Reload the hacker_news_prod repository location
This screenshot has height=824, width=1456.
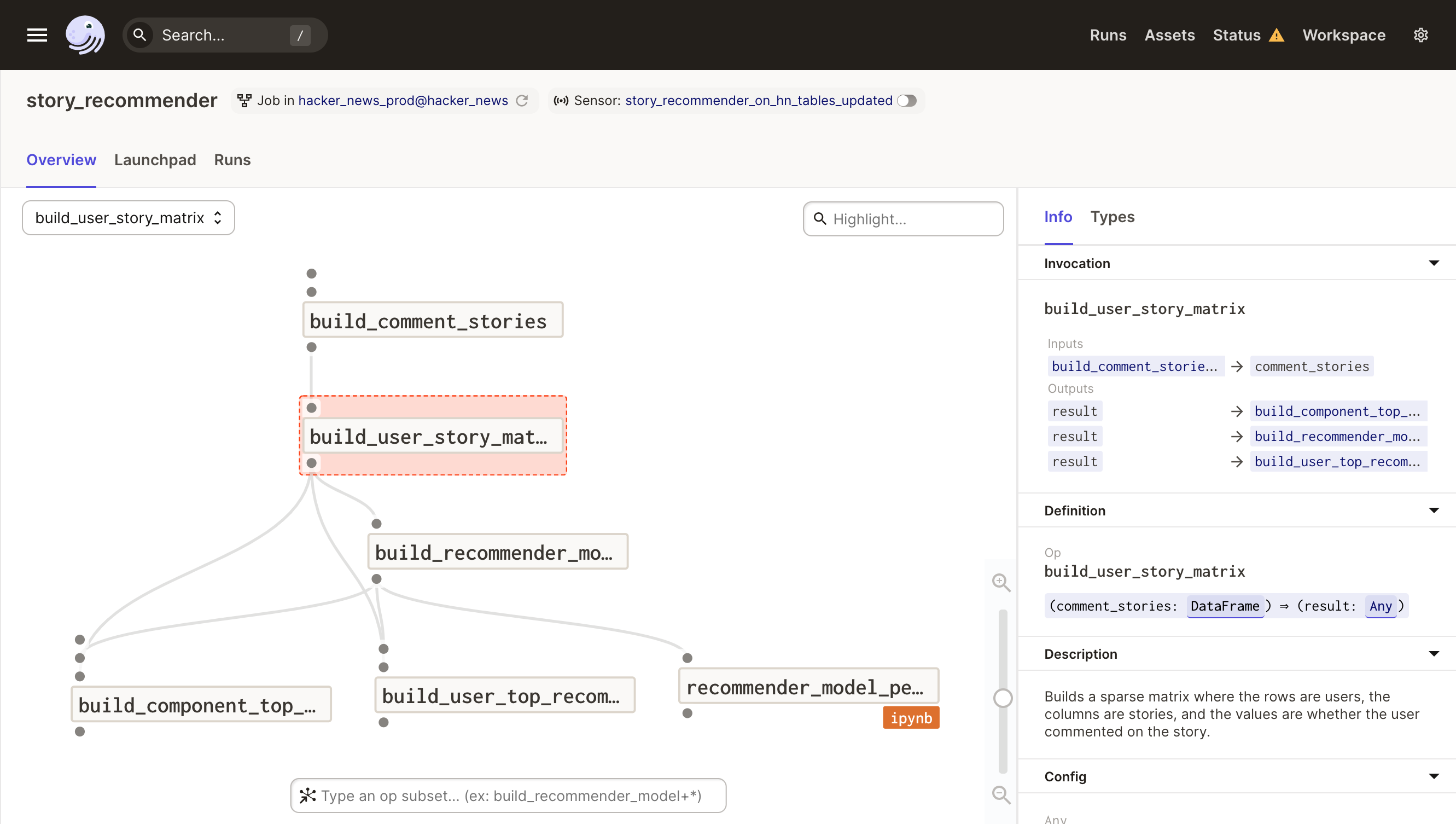522,101
